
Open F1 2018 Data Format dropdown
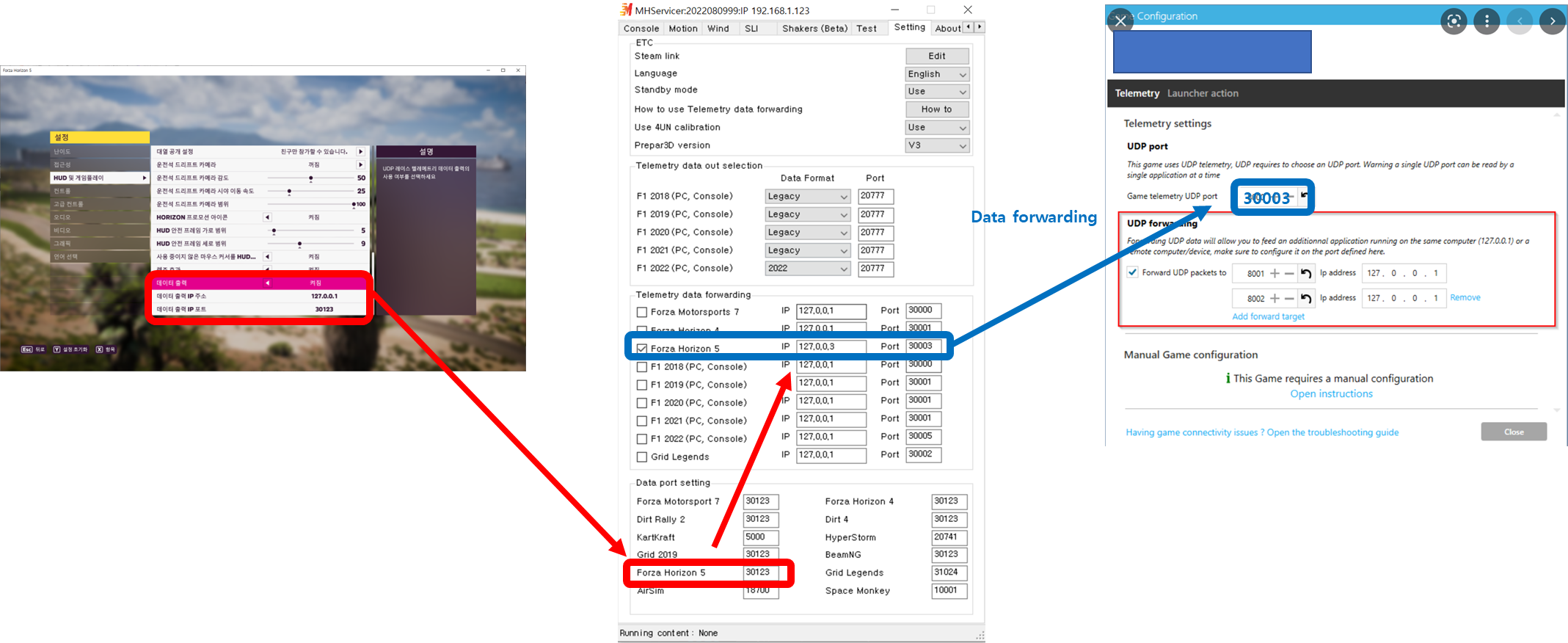[807, 197]
